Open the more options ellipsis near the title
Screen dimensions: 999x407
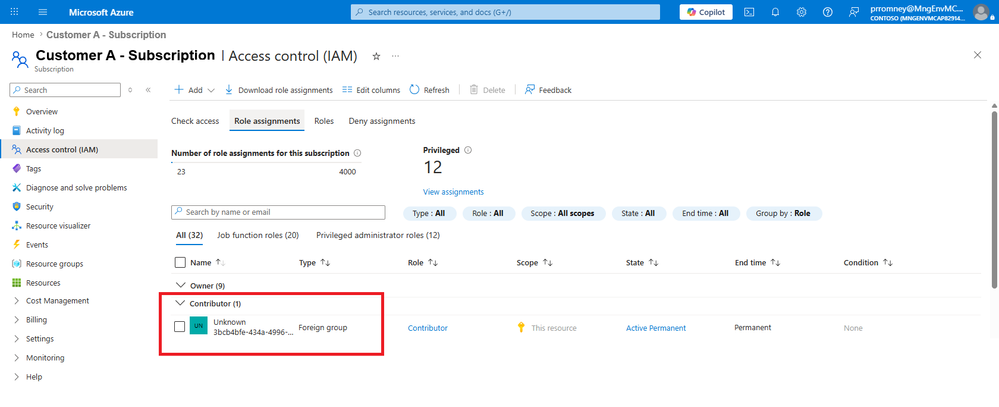[x=396, y=56]
